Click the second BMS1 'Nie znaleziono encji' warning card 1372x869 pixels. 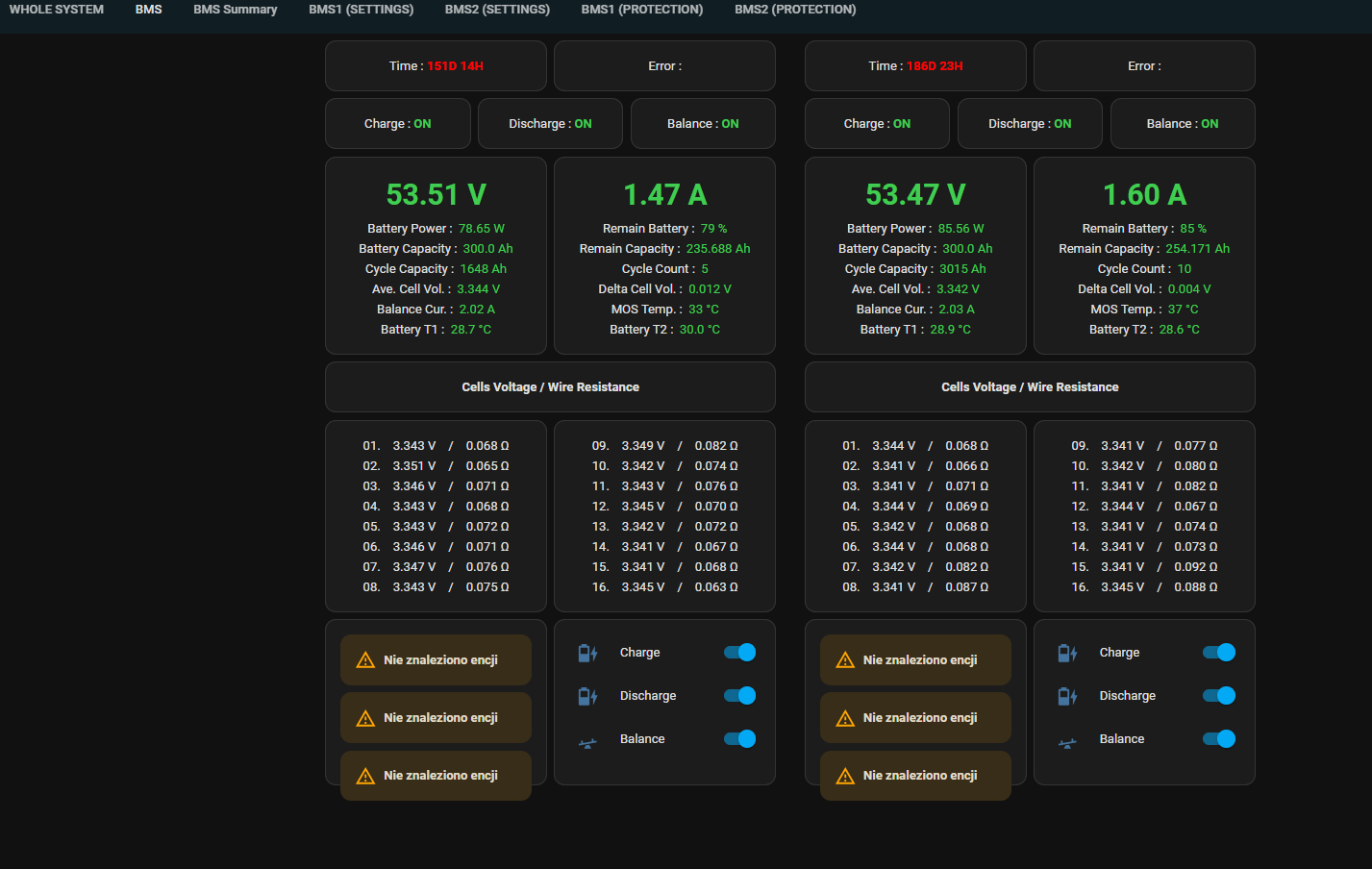click(436, 718)
